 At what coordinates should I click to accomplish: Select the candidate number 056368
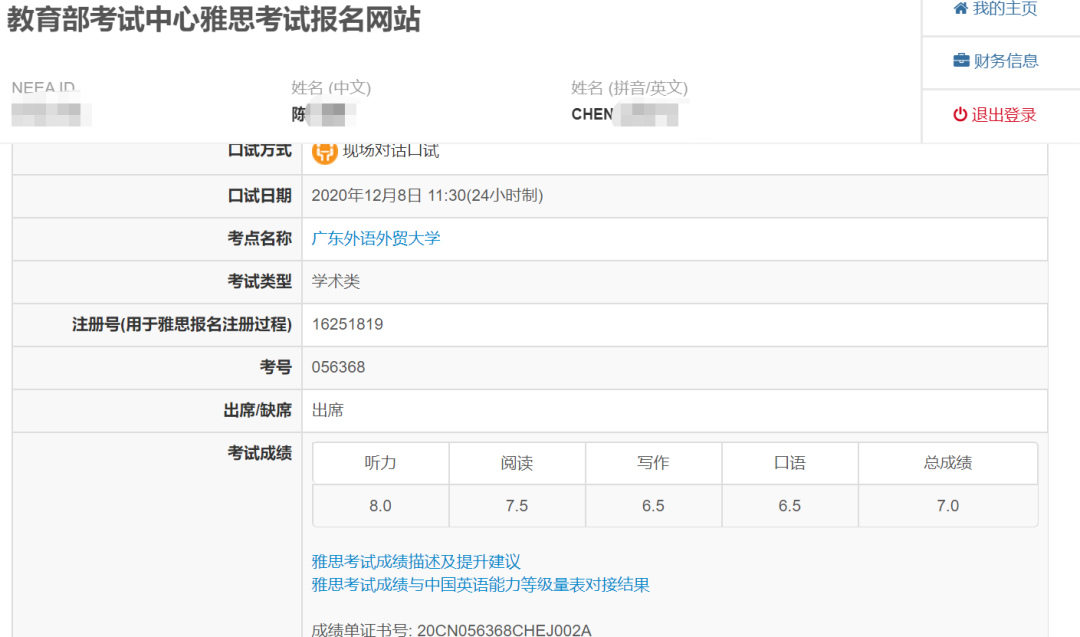point(339,367)
